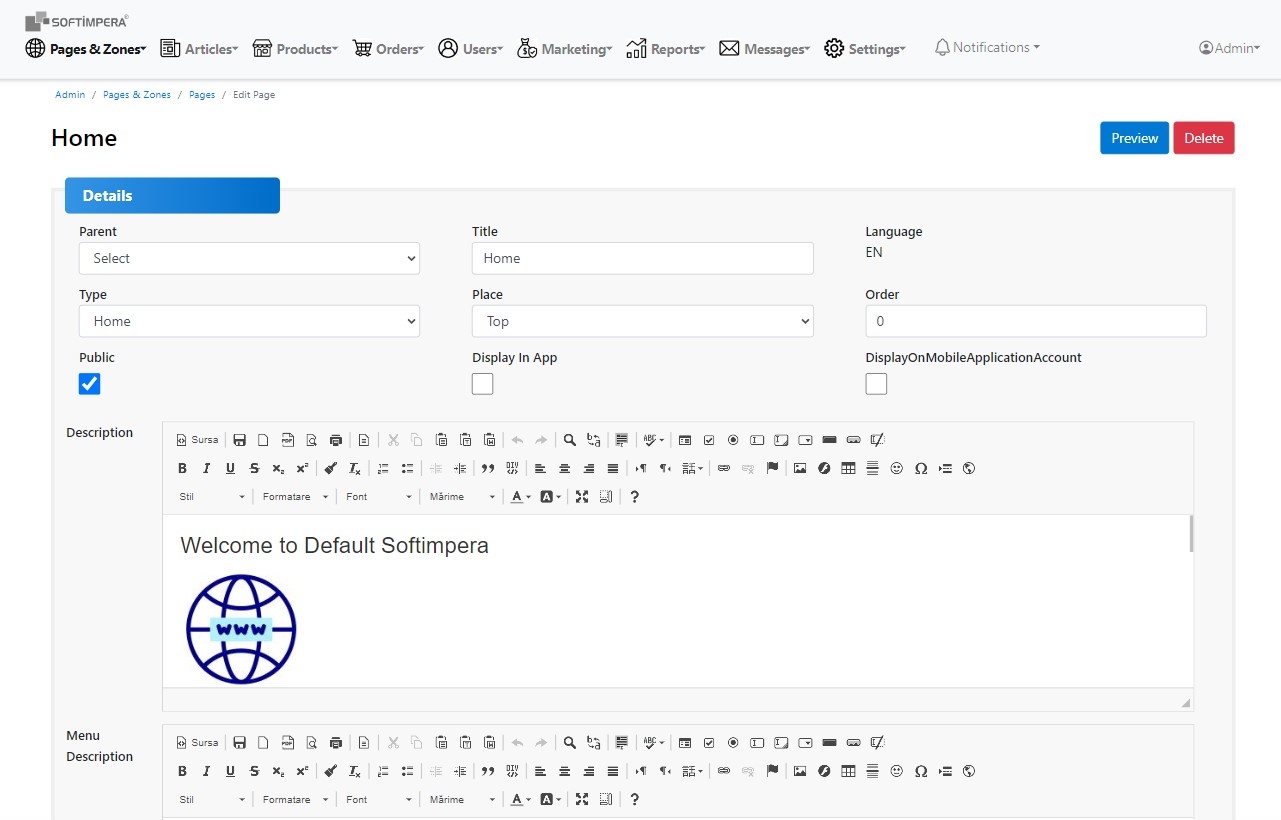
Task: Insert iframe globe icon in Description editor
Action: pyautogui.click(x=969, y=468)
